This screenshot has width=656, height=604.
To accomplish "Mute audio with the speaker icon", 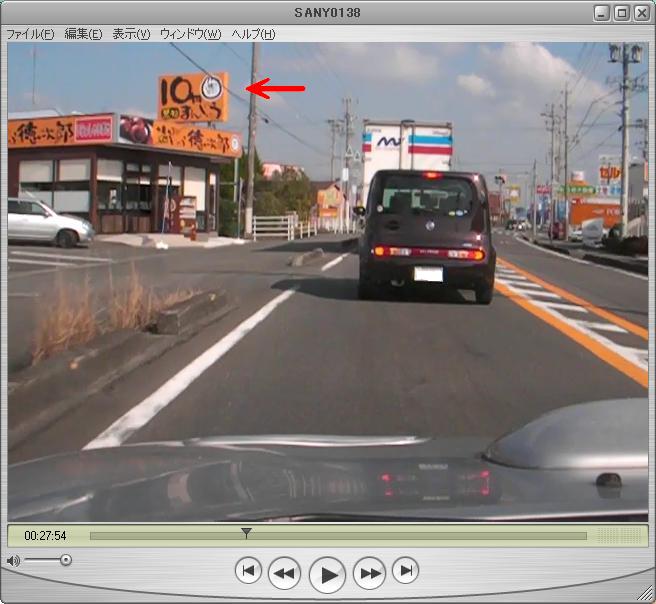I will point(13,561).
